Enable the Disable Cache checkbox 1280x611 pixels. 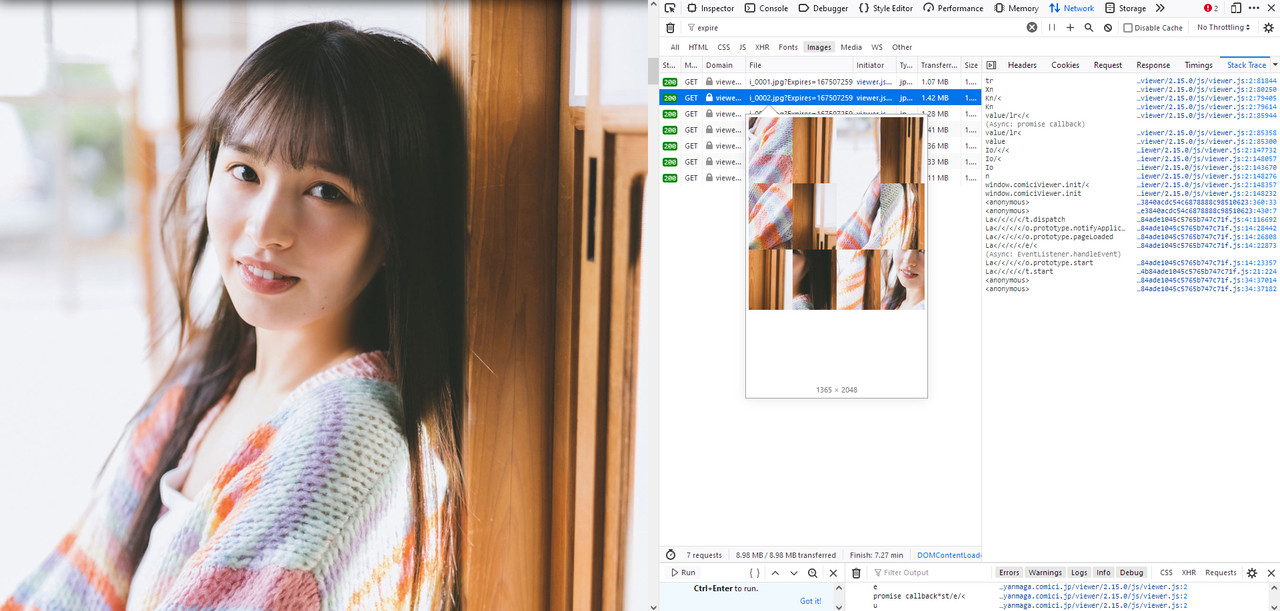(x=1128, y=28)
